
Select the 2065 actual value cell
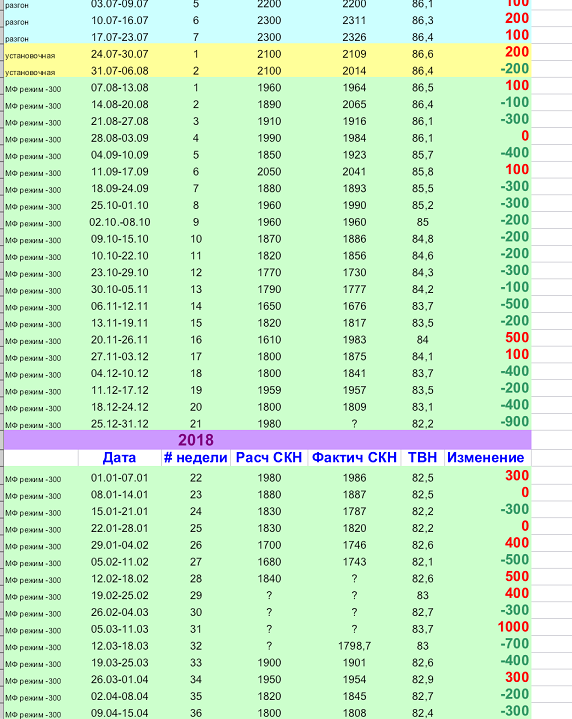[x=354, y=105]
